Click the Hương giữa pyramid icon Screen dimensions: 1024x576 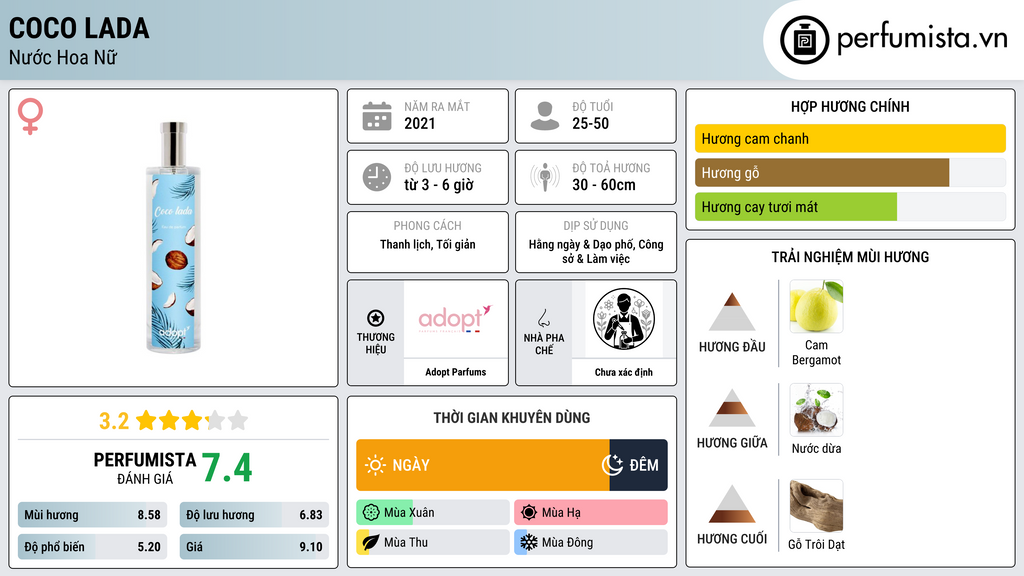point(732,408)
